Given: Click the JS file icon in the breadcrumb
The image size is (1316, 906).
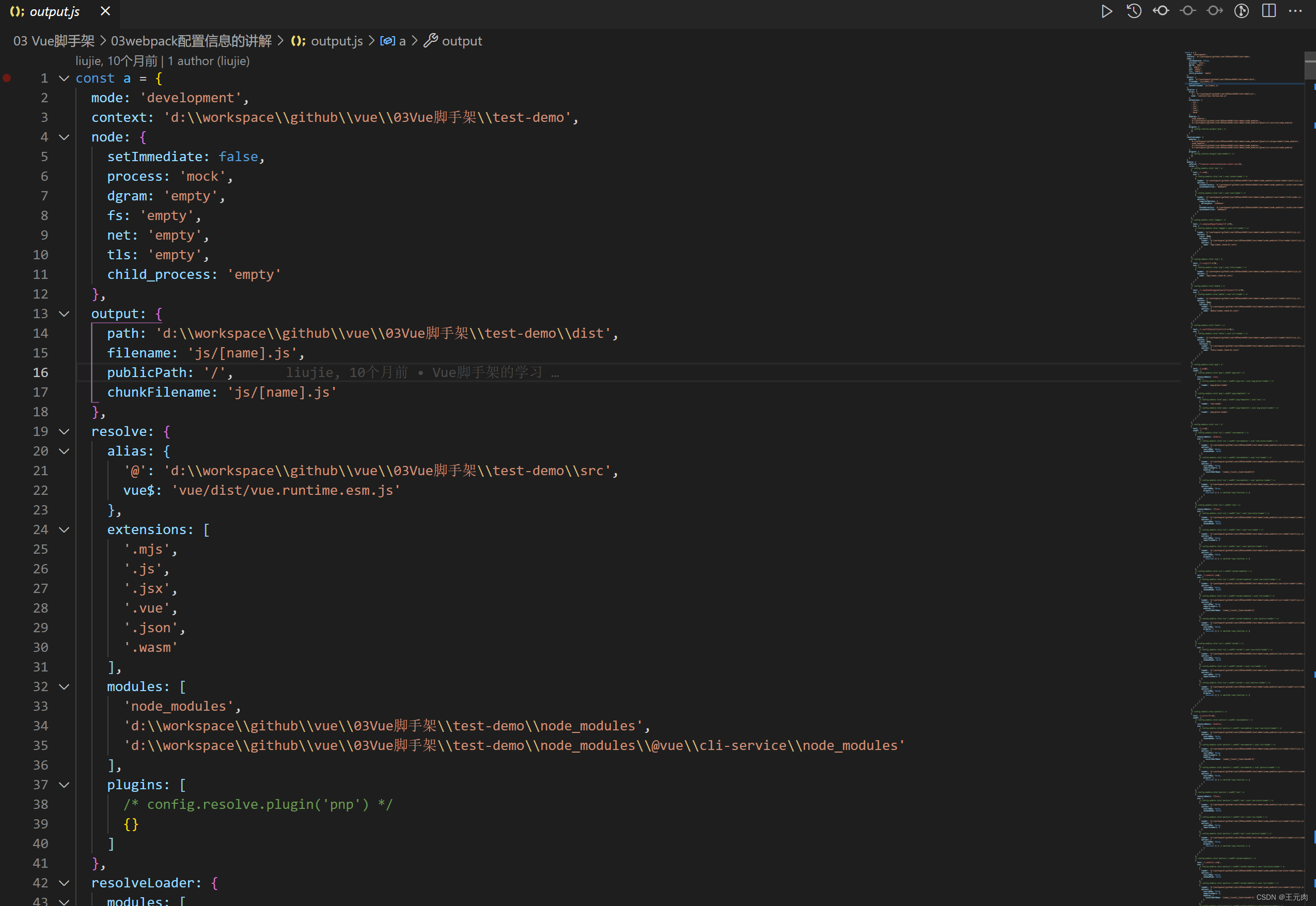Looking at the screenshot, I should (298, 41).
